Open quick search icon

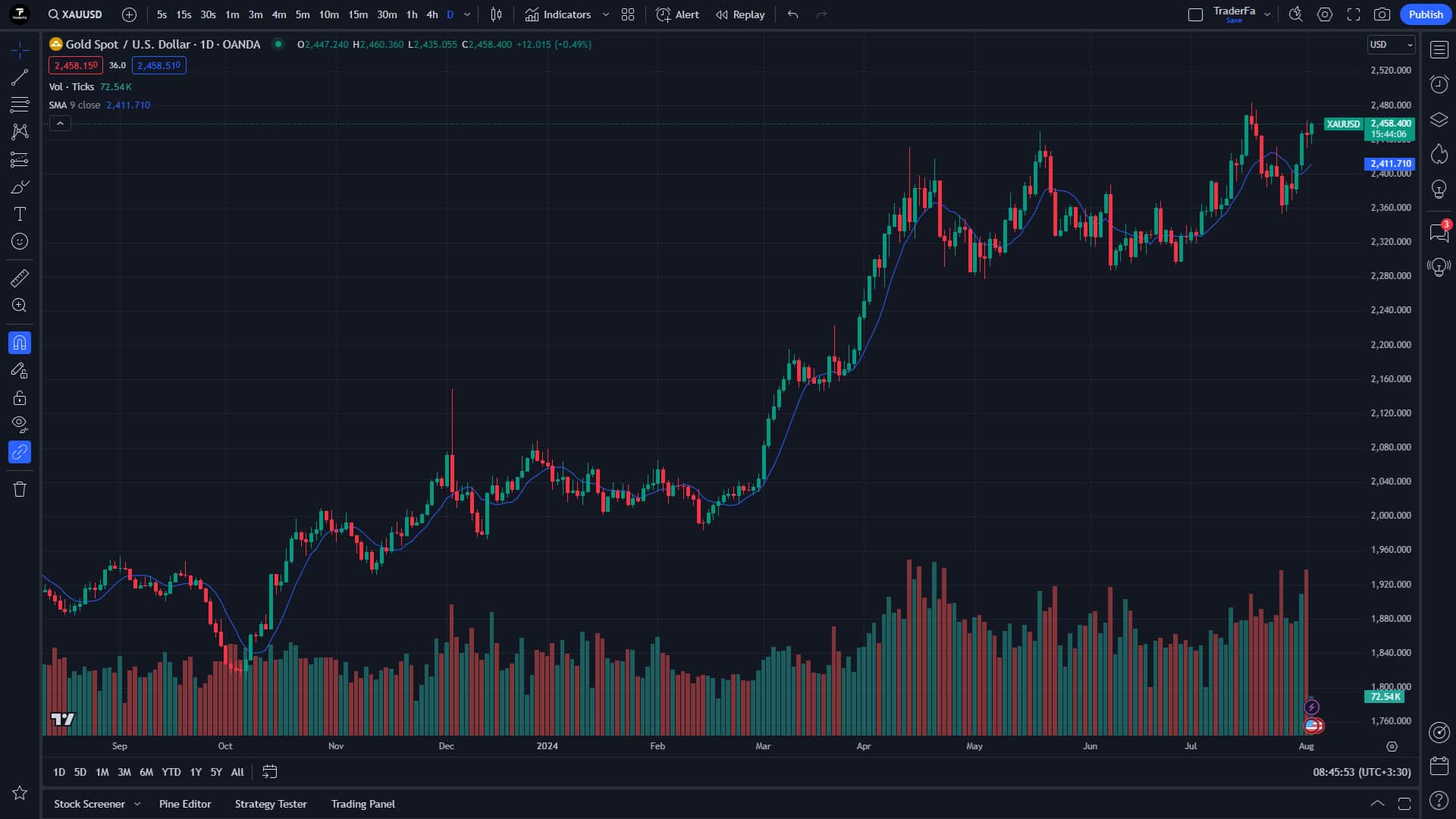point(1296,14)
